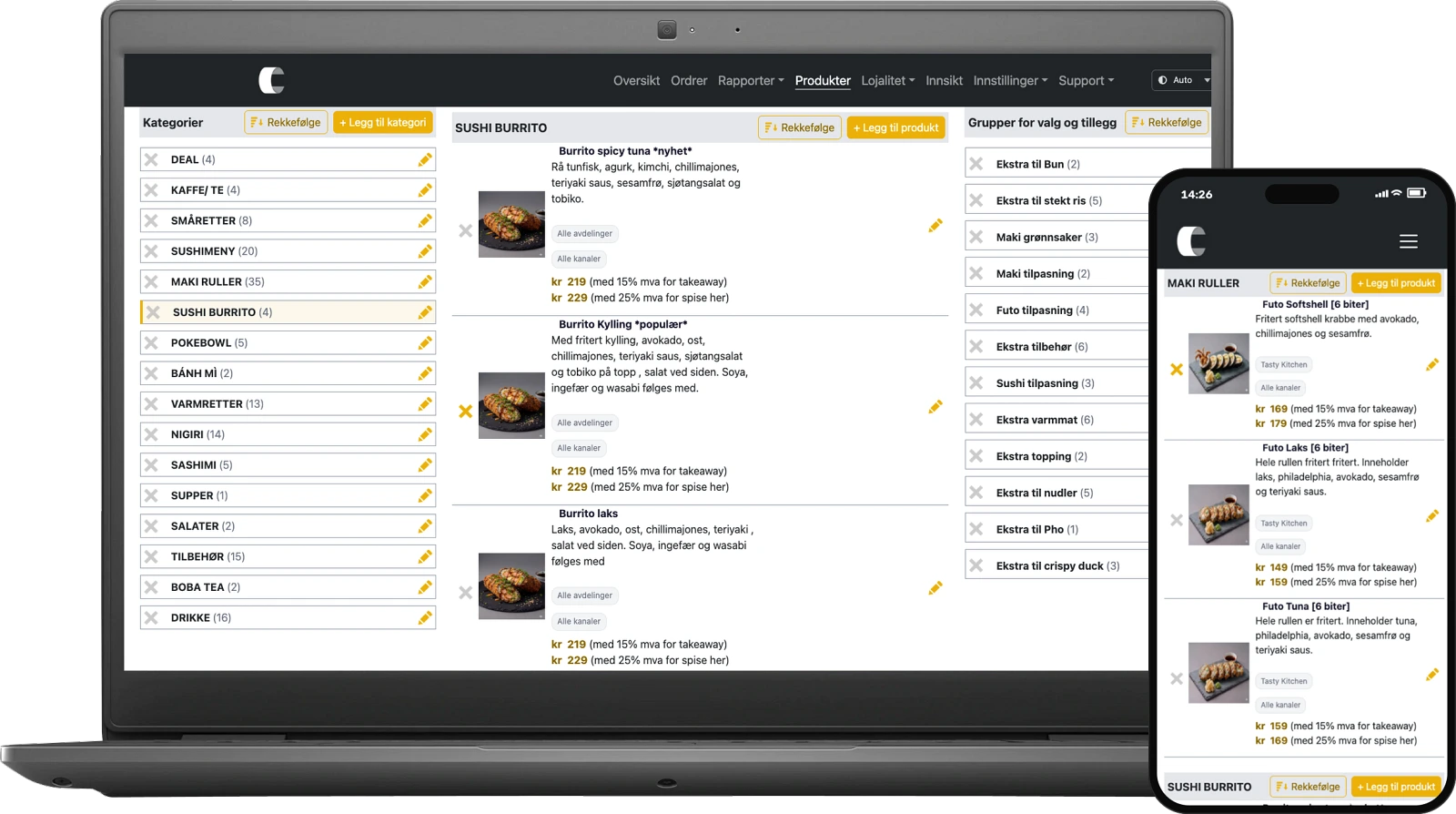
Task: Delete Ekstra til Bun group X icon
Action: [976, 164]
